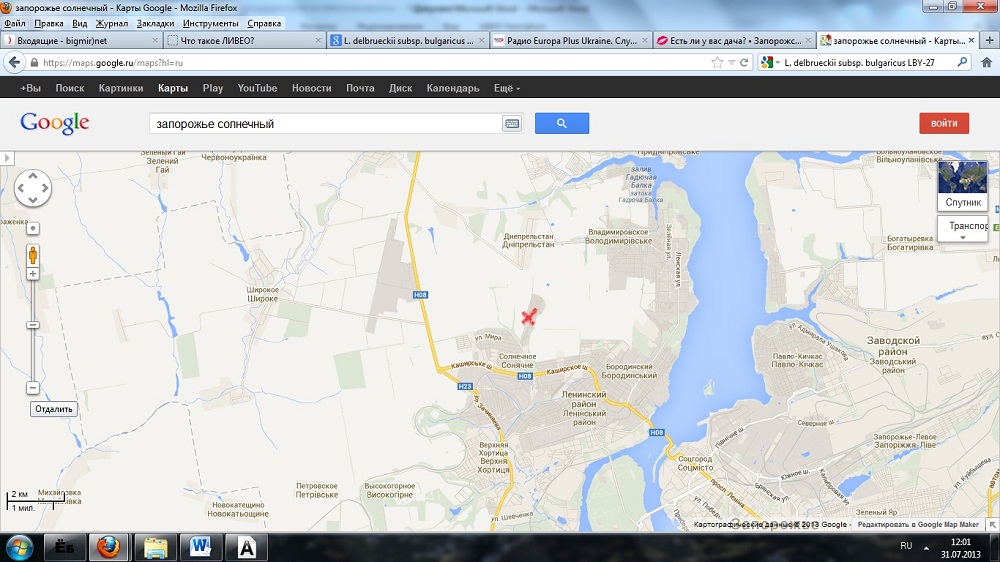Click the Отдалить tooltip button

[x=54, y=409]
